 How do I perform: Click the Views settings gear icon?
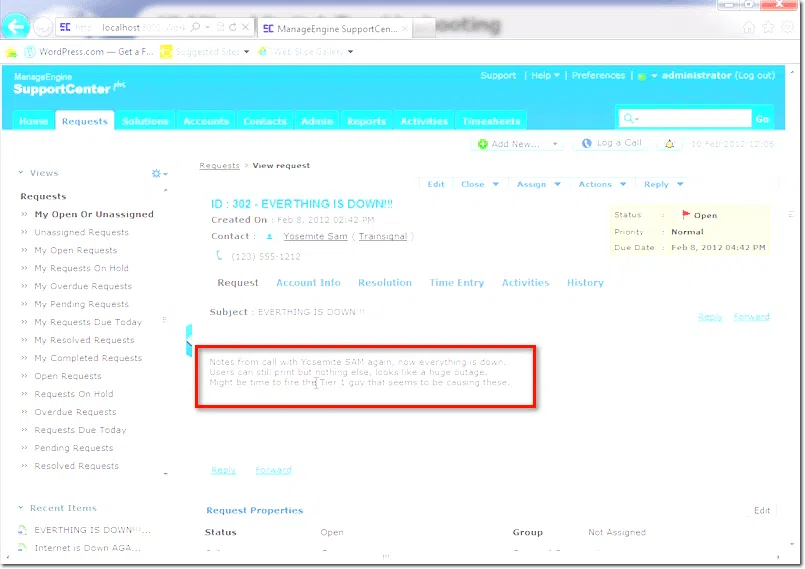coord(156,174)
